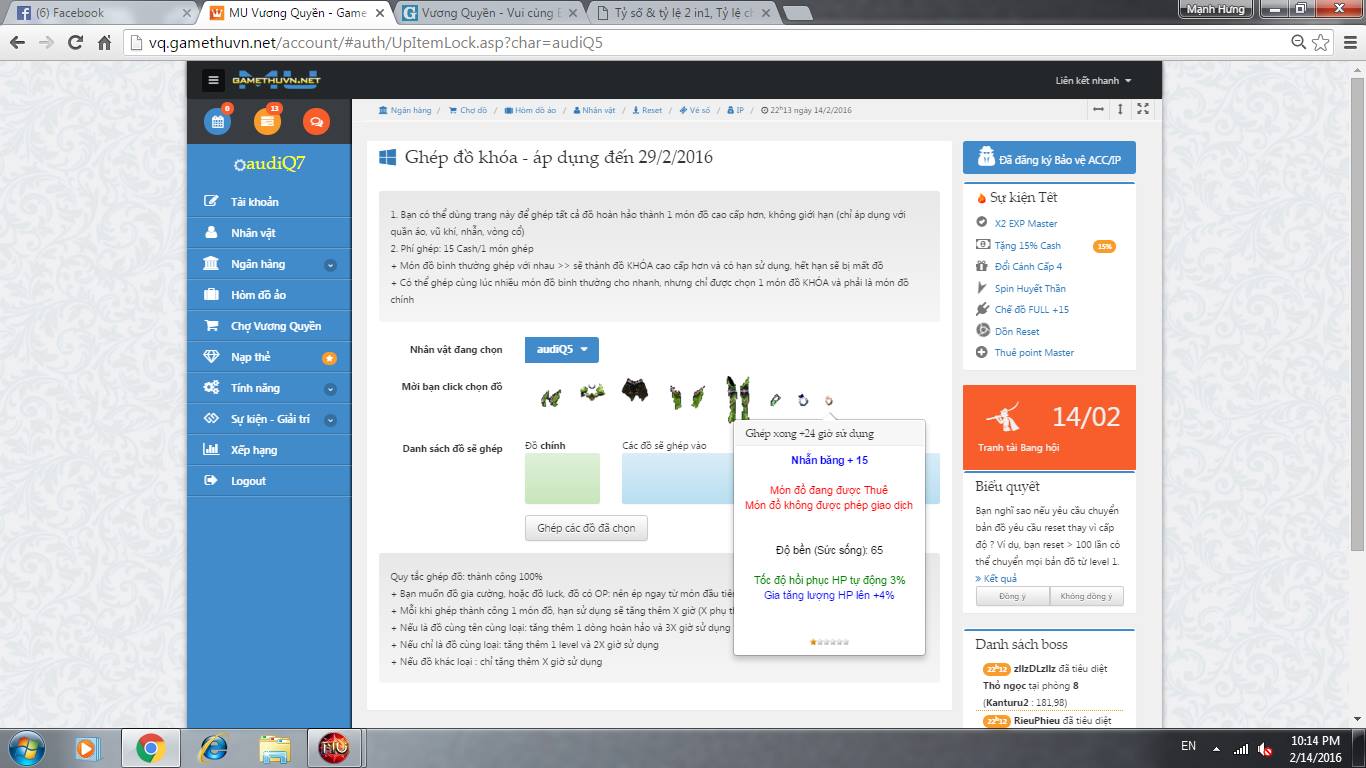Open the Nạp thẻ sidebar item
Screen dimensions: 1366x768
pos(269,357)
